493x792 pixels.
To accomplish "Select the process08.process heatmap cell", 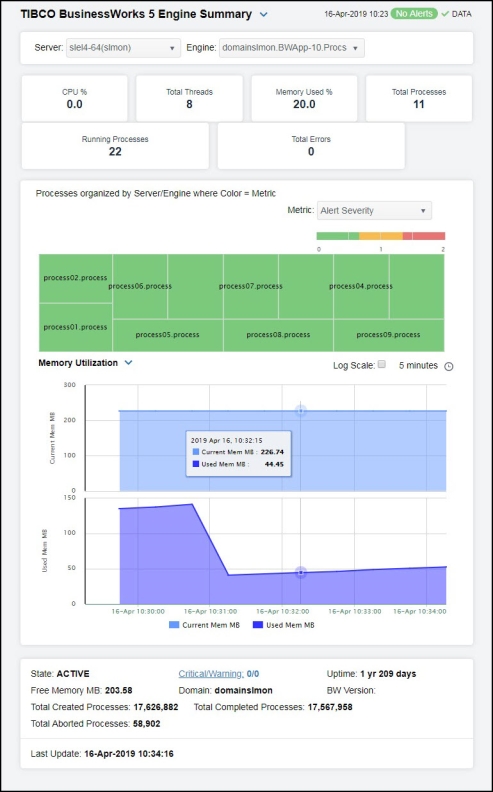I will click(x=278, y=335).
